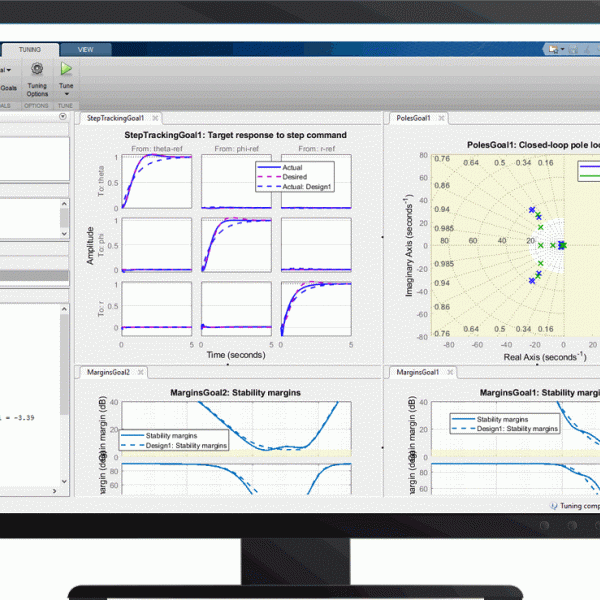
Task: Switch to the TUNING ribbon tab
Action: 28,48
